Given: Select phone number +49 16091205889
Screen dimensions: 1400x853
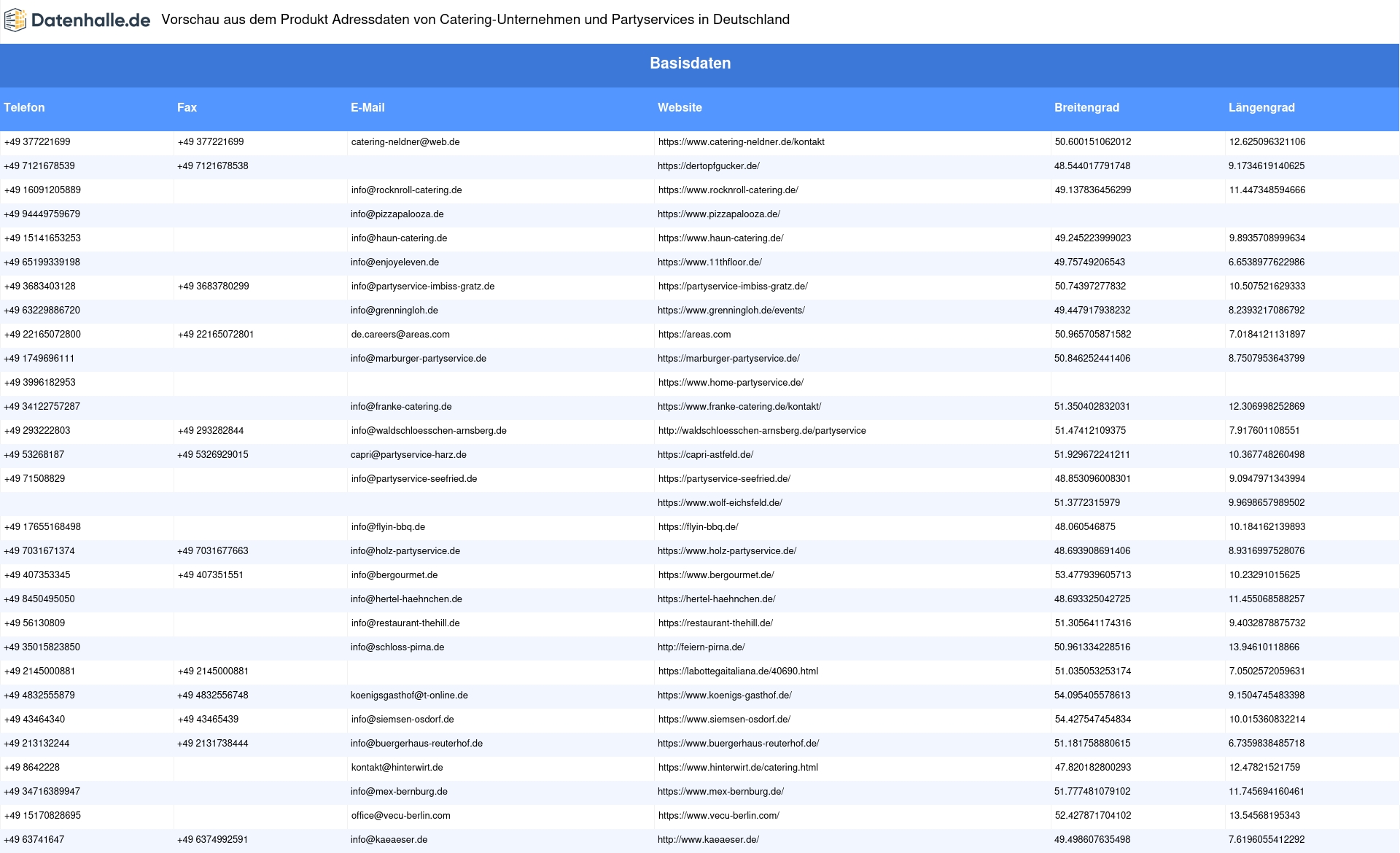Looking at the screenshot, I should pos(42,190).
